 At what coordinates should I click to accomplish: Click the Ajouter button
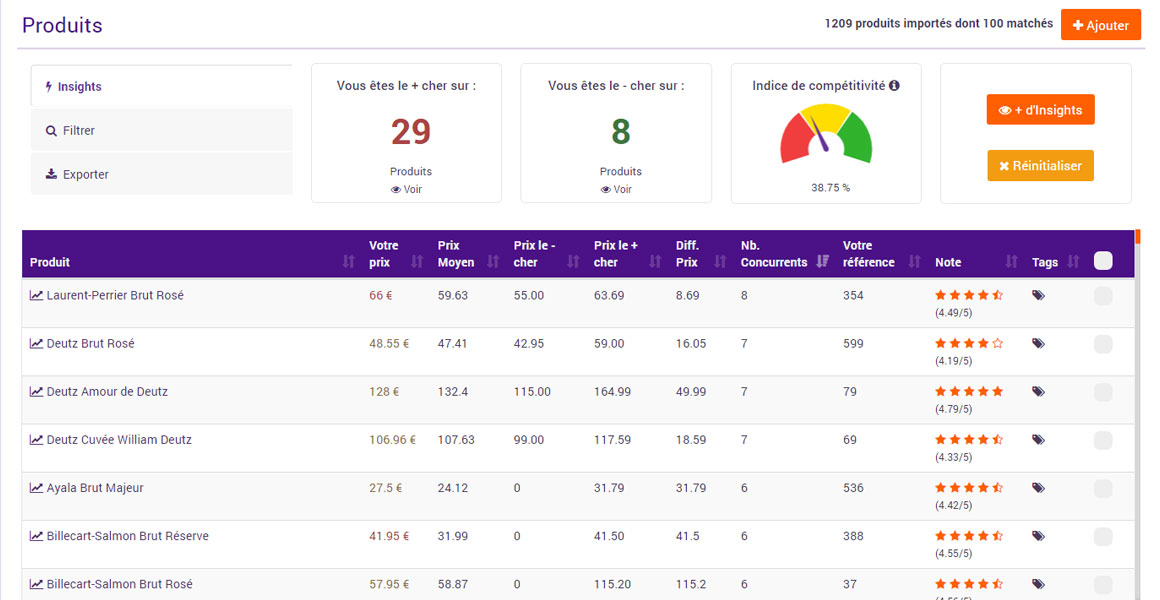pyautogui.click(x=1101, y=25)
